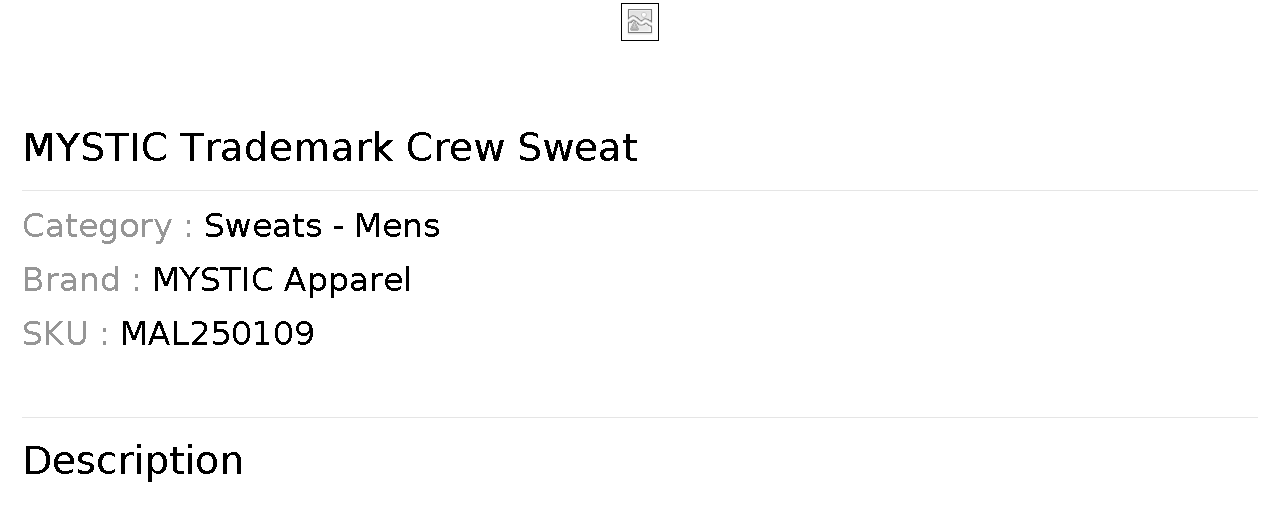Click the colon after the Category label
Screen dimensions: 1280x506
[x=188, y=228]
